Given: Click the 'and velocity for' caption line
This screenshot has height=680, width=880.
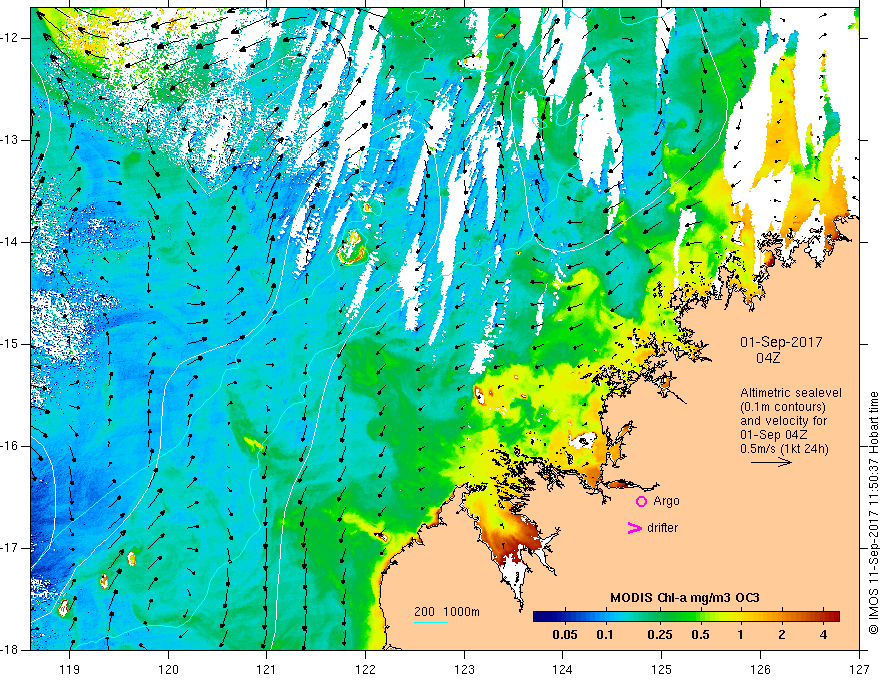Looking at the screenshot, I should (x=783, y=421).
